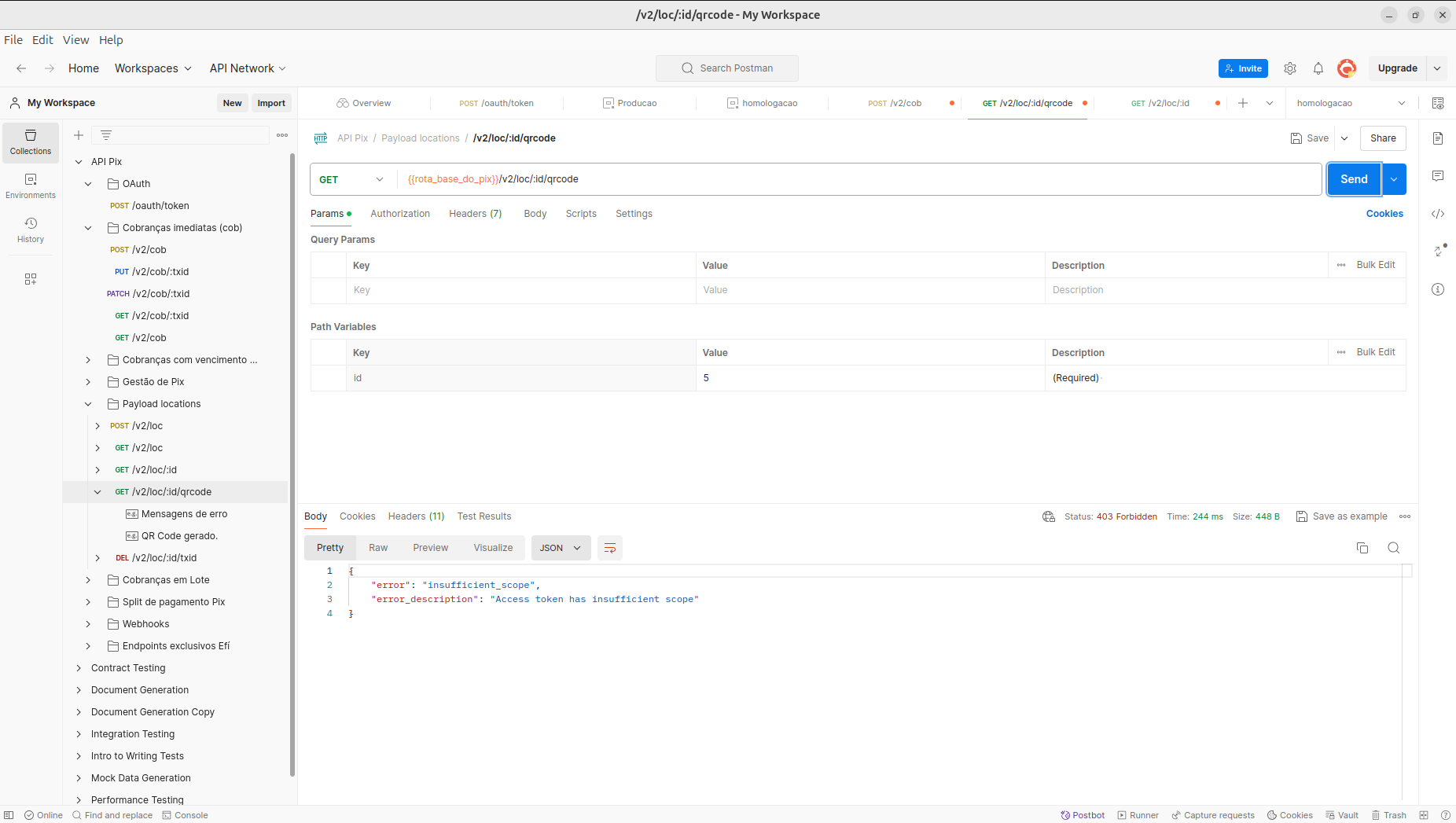Click the Share button
The image size is (1456, 823).
1383,138
